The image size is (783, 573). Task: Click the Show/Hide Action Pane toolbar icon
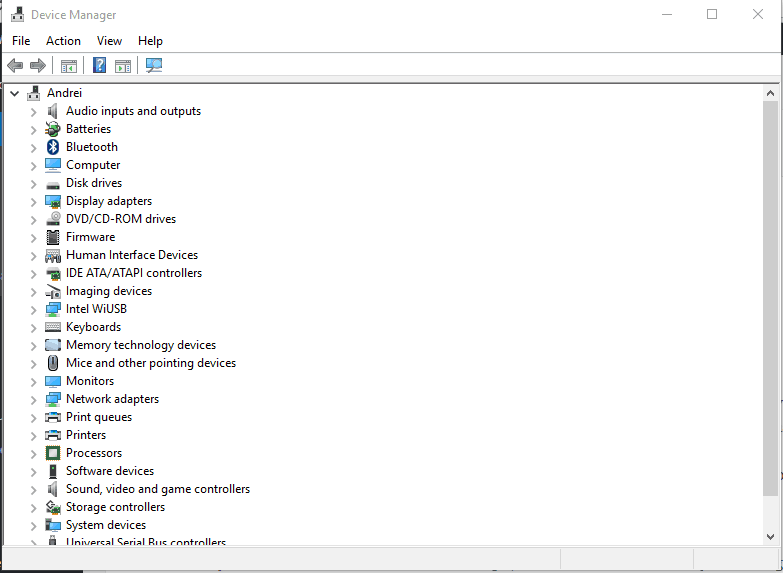[x=123, y=66]
